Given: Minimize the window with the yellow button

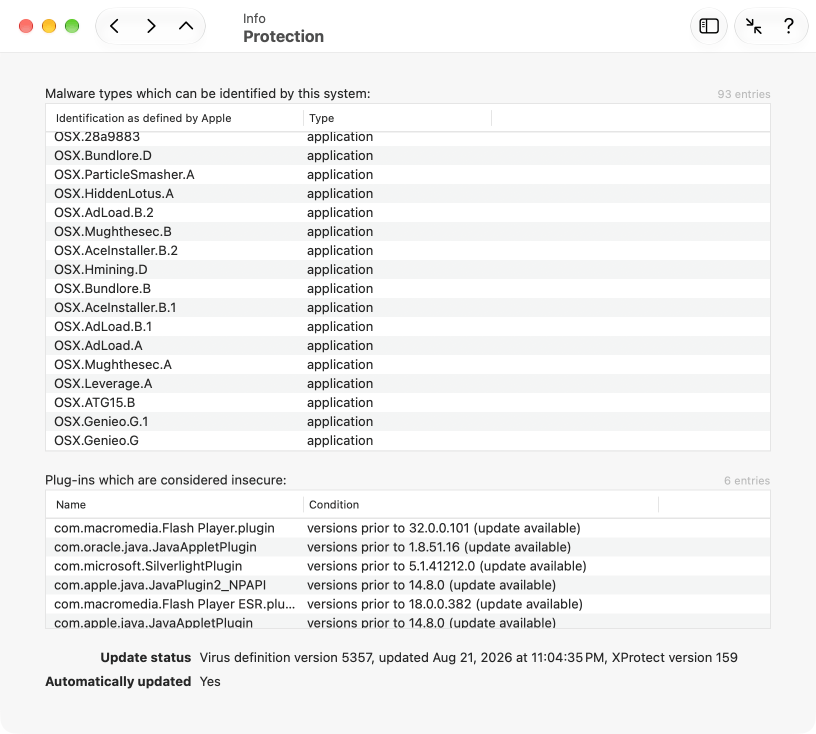Looking at the screenshot, I should point(49,26).
